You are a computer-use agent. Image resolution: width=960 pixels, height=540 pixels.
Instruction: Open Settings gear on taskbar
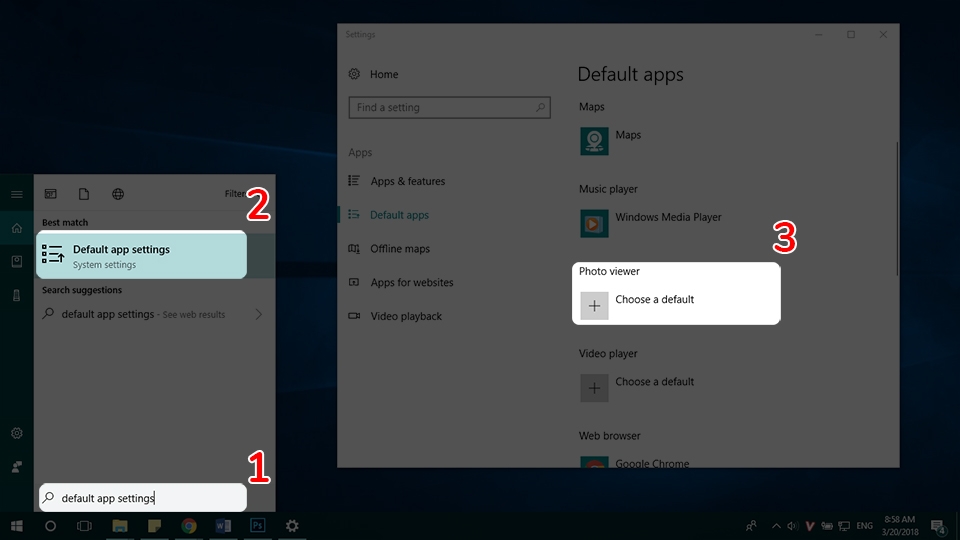pyautogui.click(x=292, y=526)
